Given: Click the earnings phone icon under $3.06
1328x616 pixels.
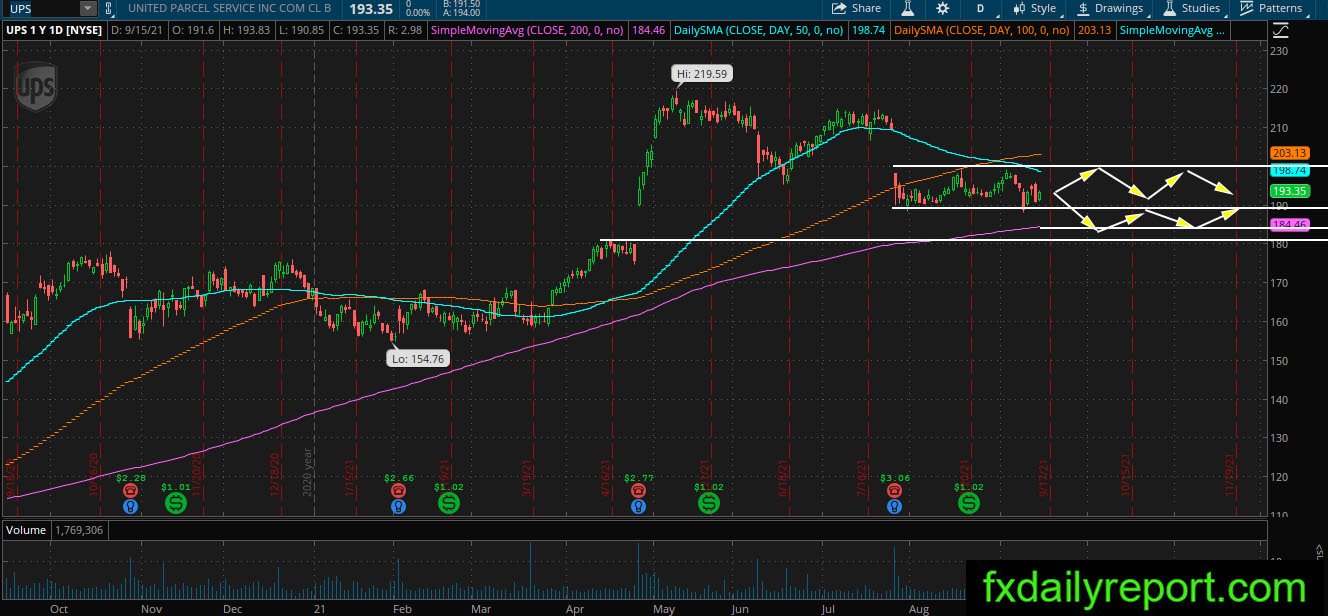Looking at the screenshot, I should [x=892, y=491].
